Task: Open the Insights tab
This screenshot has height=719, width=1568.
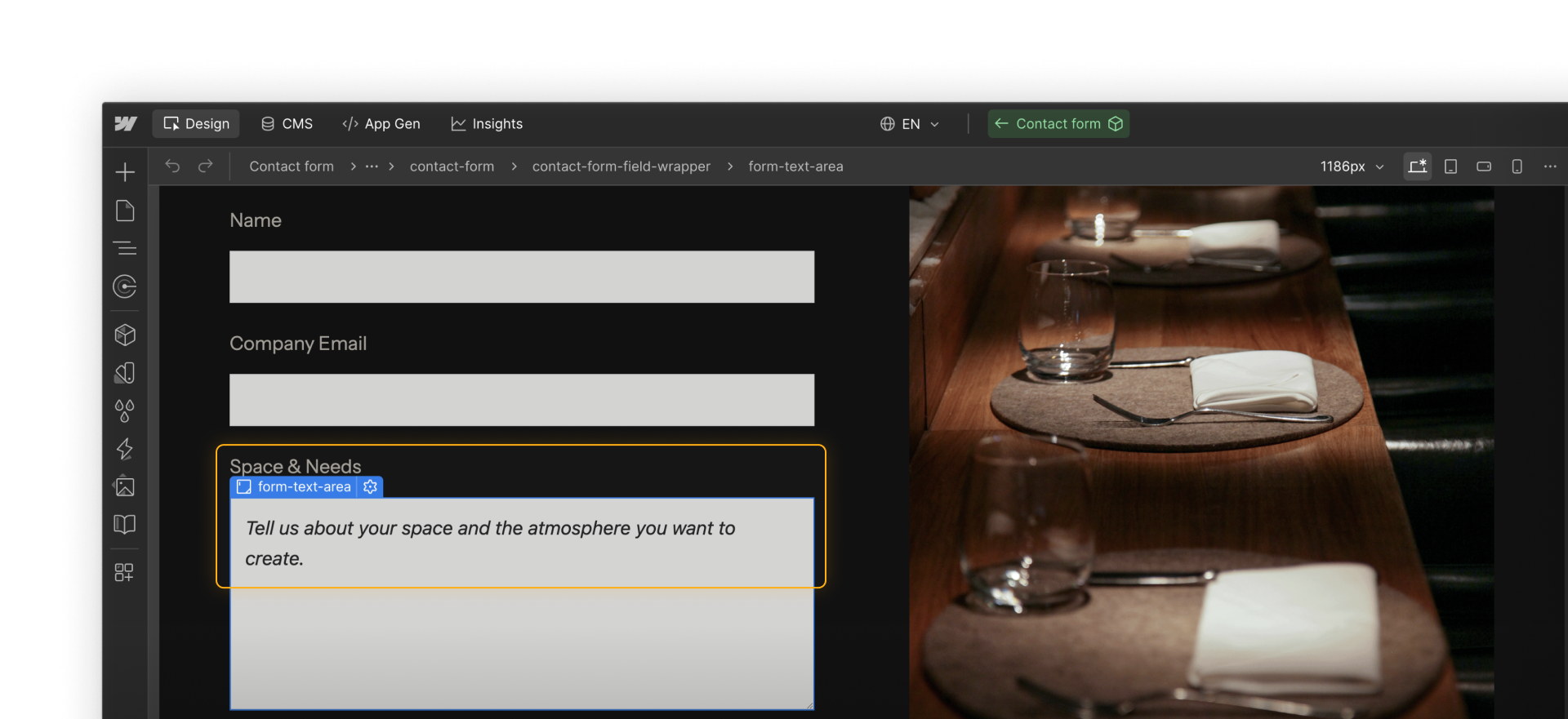Action: click(x=487, y=124)
